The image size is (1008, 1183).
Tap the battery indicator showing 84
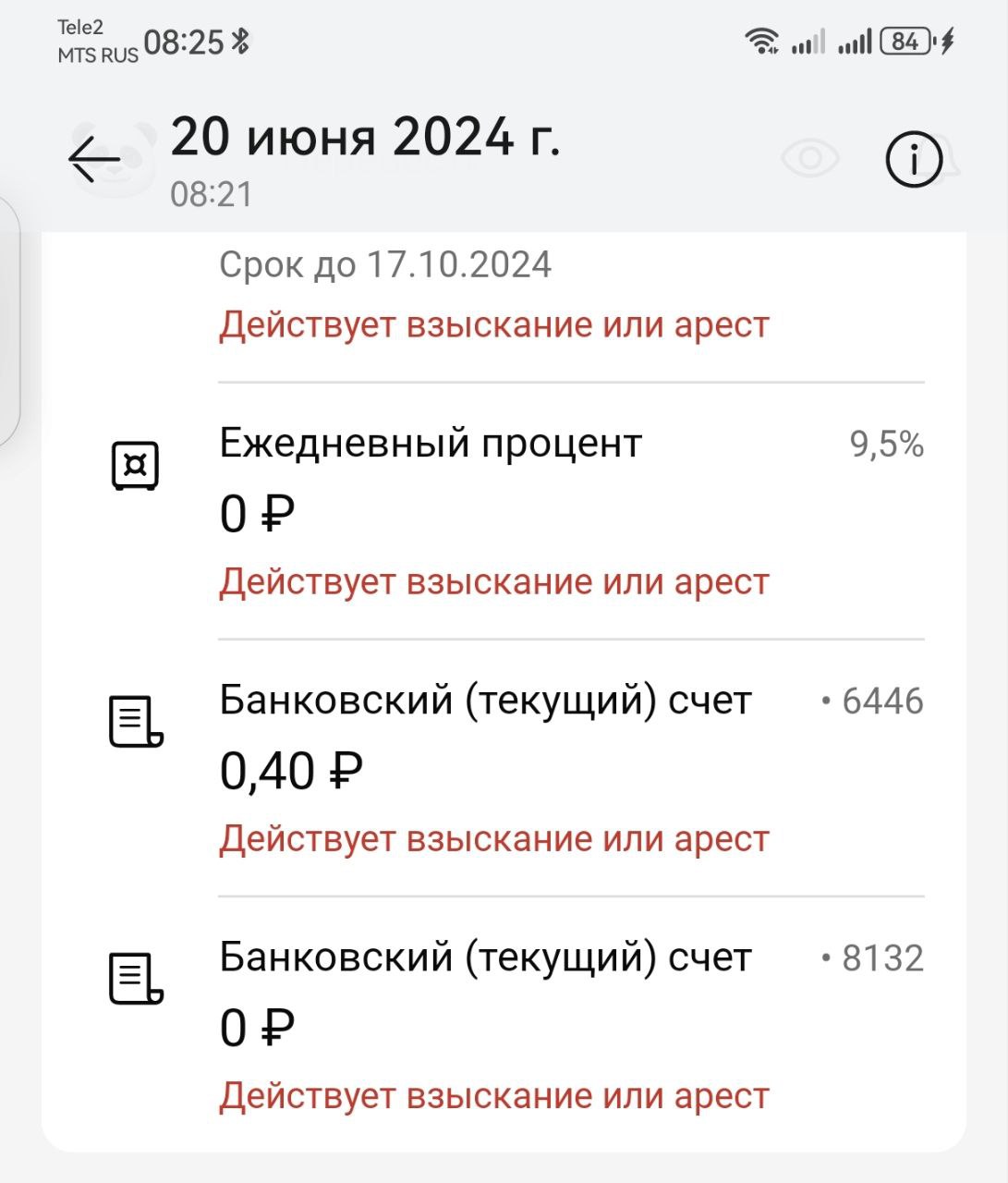pos(906,42)
